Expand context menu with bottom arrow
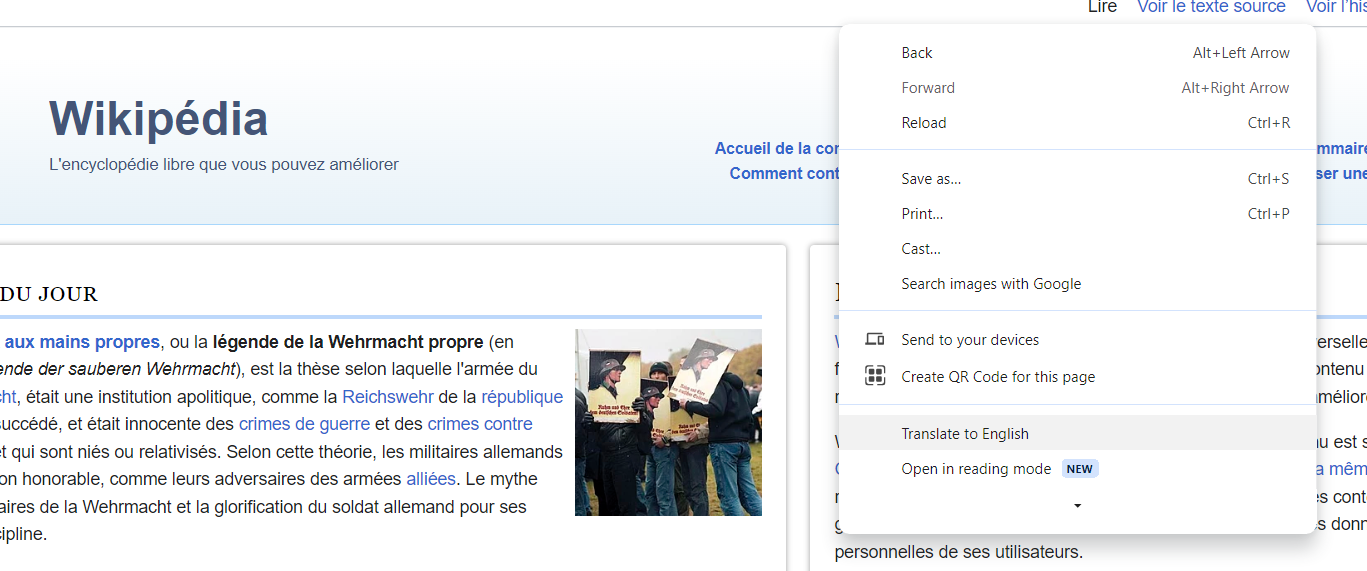The height and width of the screenshot is (571, 1367). [x=1077, y=506]
